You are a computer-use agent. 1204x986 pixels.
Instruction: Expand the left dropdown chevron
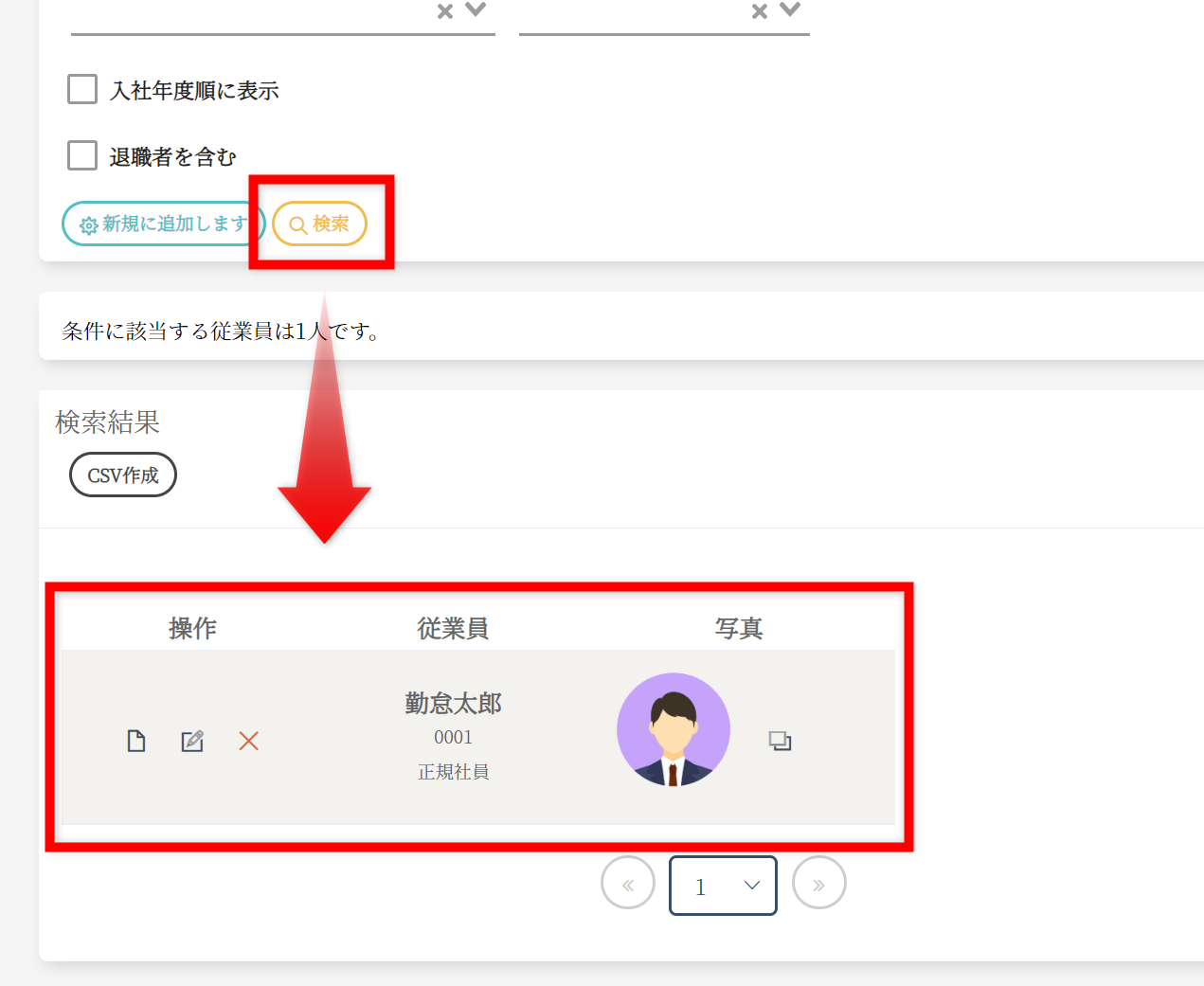pos(476,9)
